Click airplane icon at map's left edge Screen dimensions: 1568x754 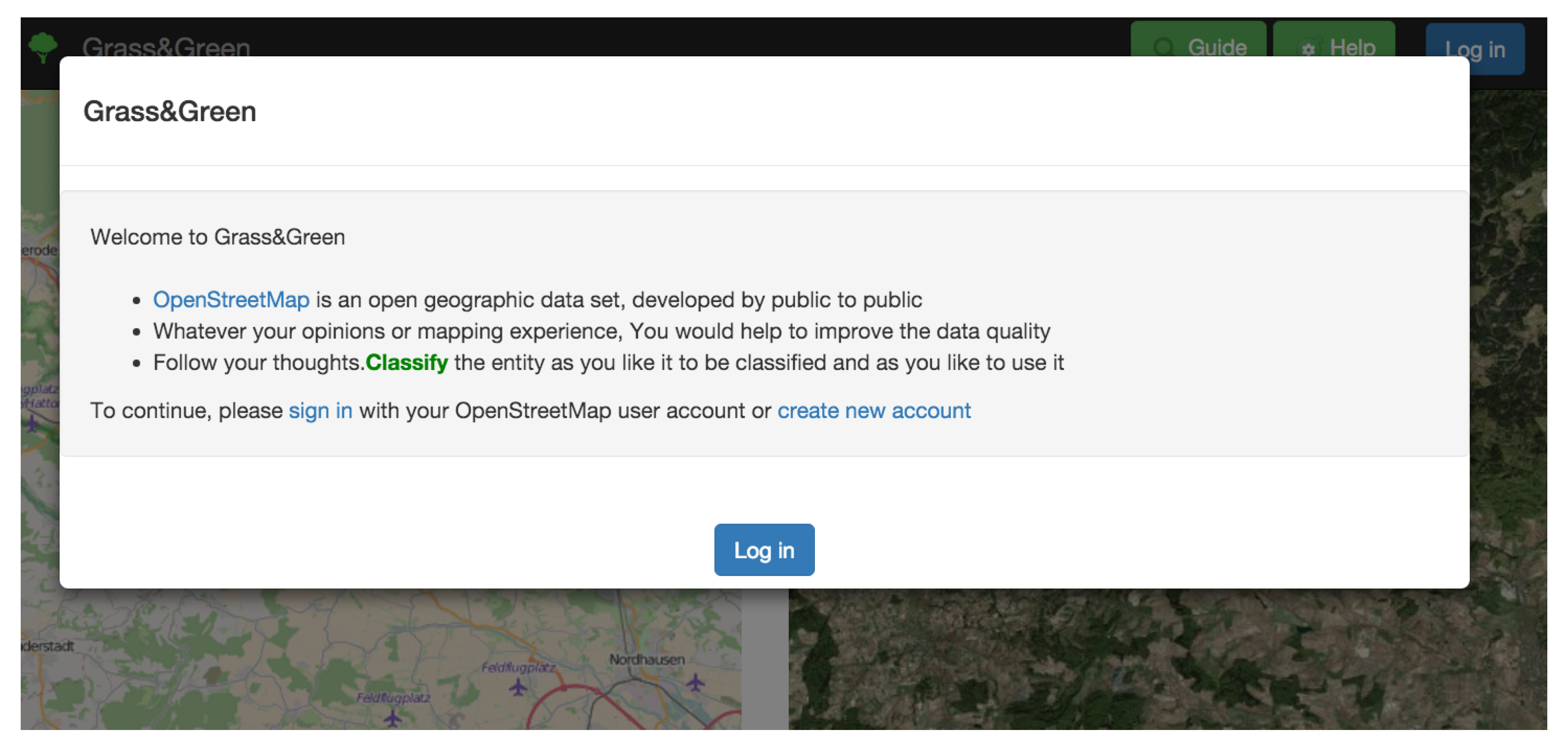point(31,423)
